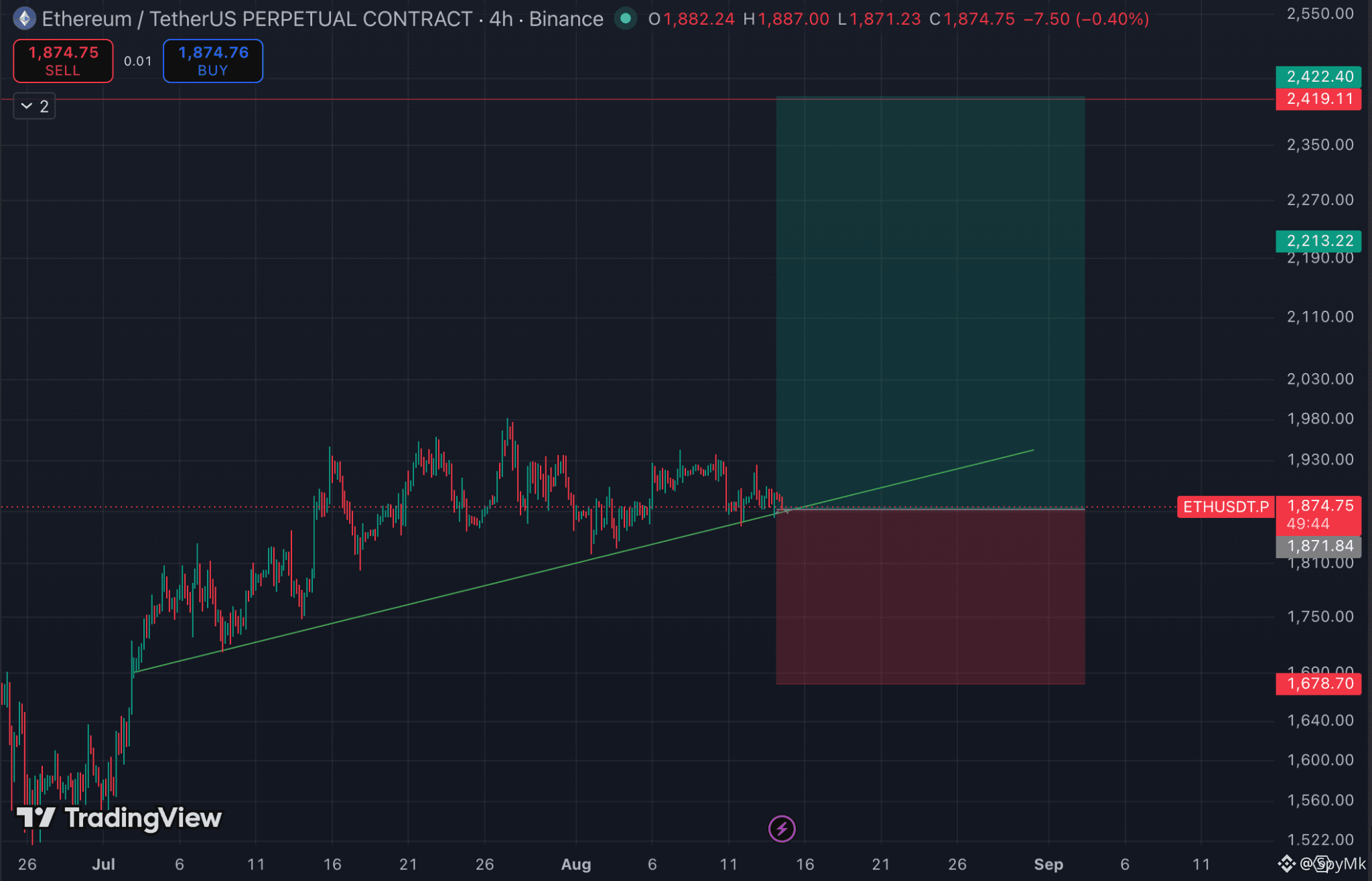
Task: Click the 2,030.00 price axis label
Action: (x=1320, y=379)
